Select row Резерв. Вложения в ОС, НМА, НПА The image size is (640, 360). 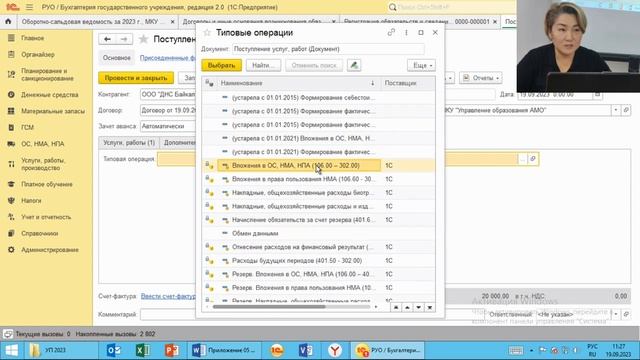tap(318, 274)
